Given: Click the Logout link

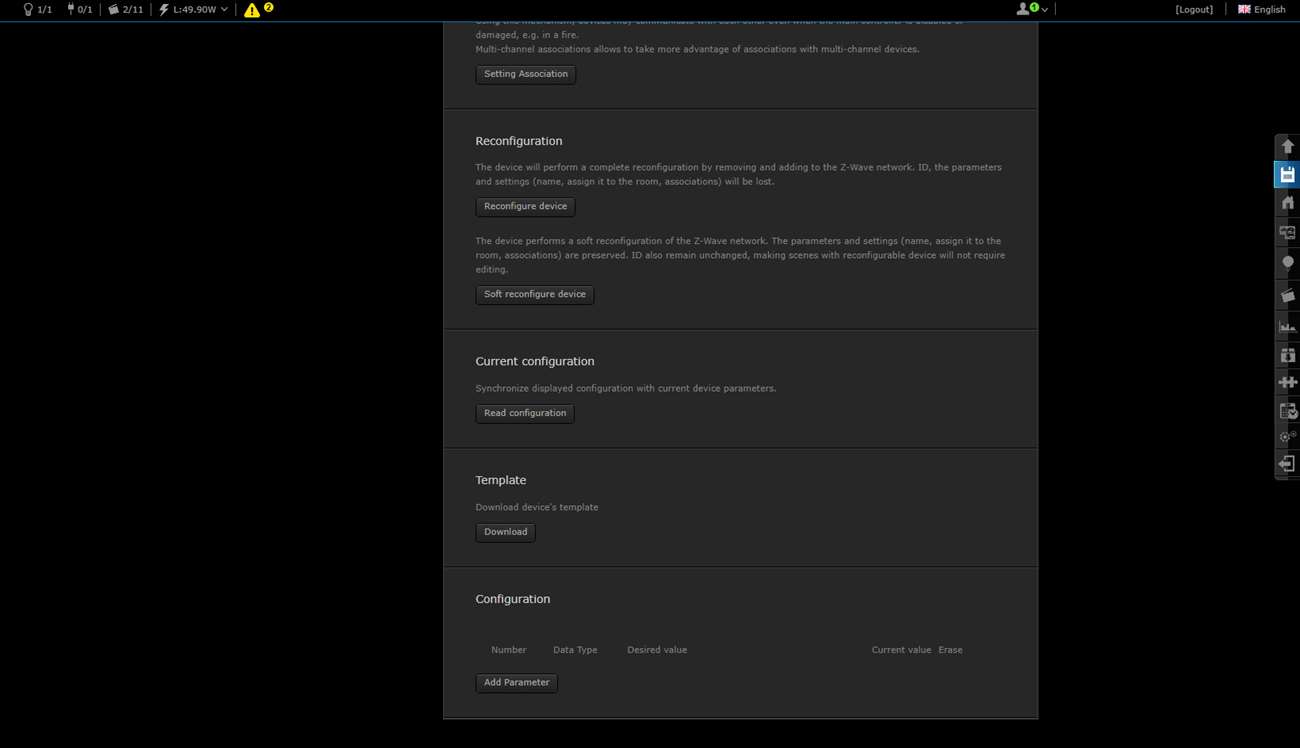Looking at the screenshot, I should click(1194, 10).
